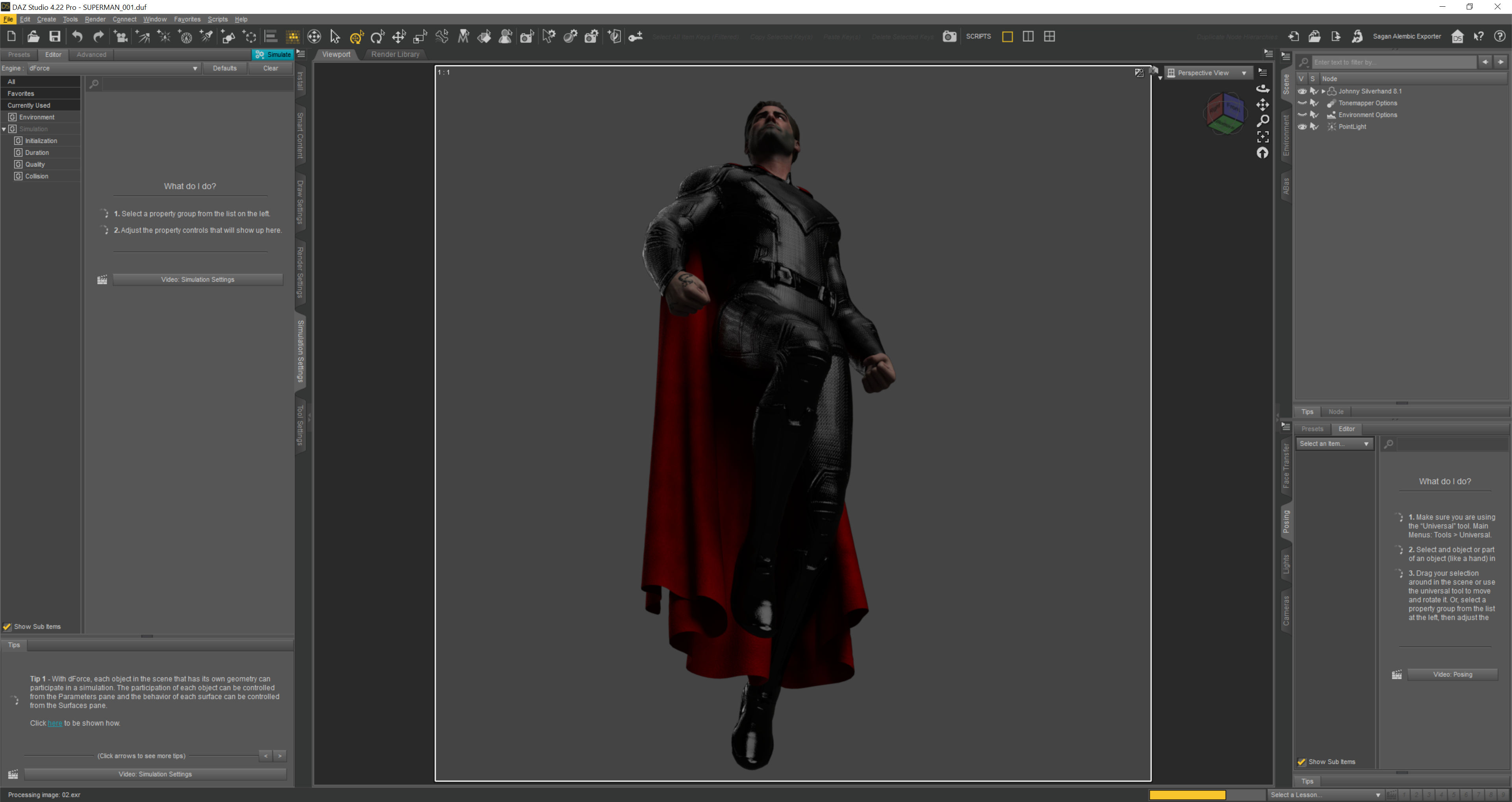Click the Defaults button

tap(225, 68)
